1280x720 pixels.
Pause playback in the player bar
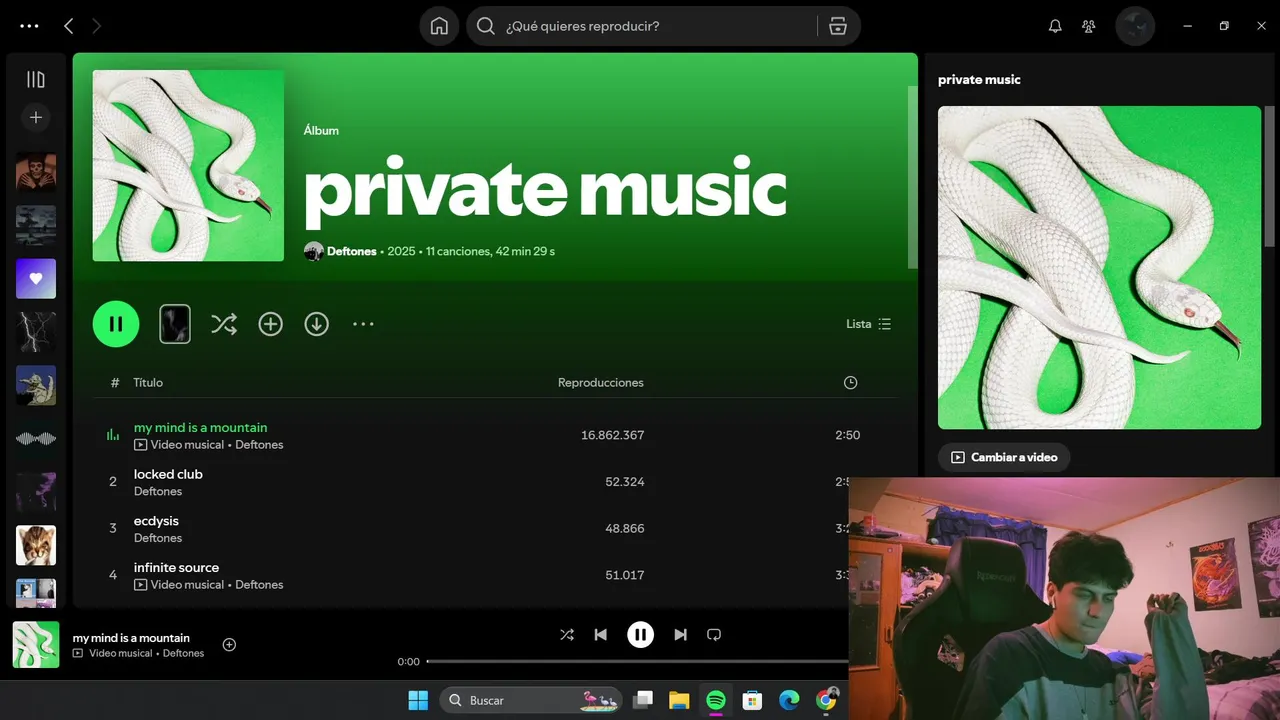click(640, 634)
